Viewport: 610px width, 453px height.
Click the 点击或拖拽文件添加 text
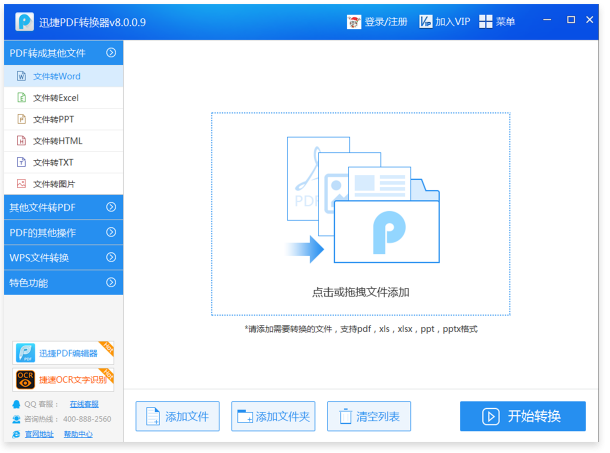361,292
